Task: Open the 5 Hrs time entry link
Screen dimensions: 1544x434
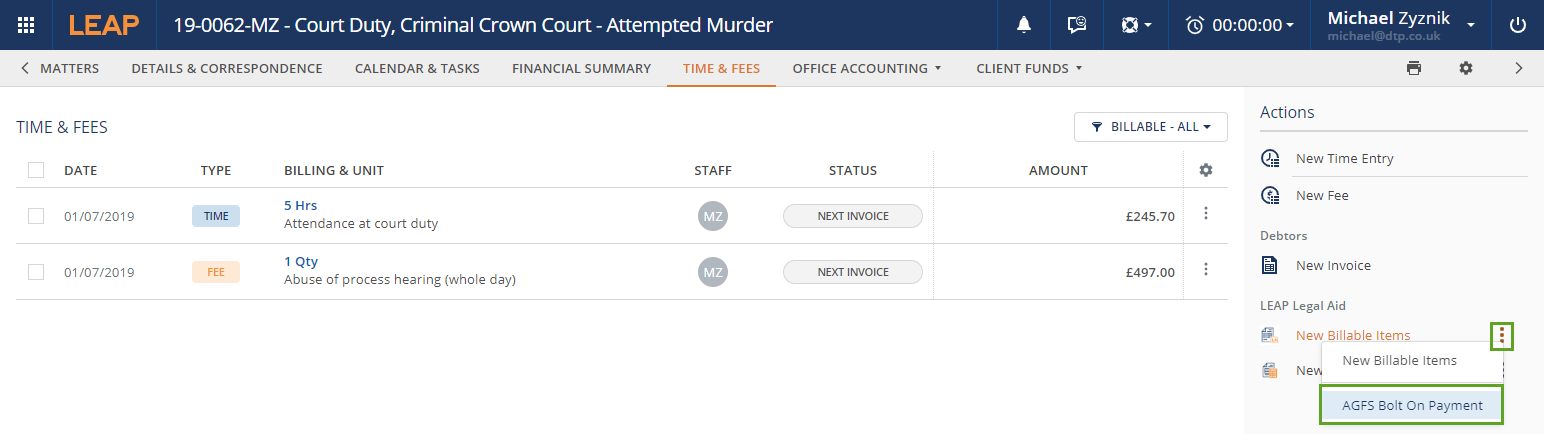Action: [x=300, y=206]
